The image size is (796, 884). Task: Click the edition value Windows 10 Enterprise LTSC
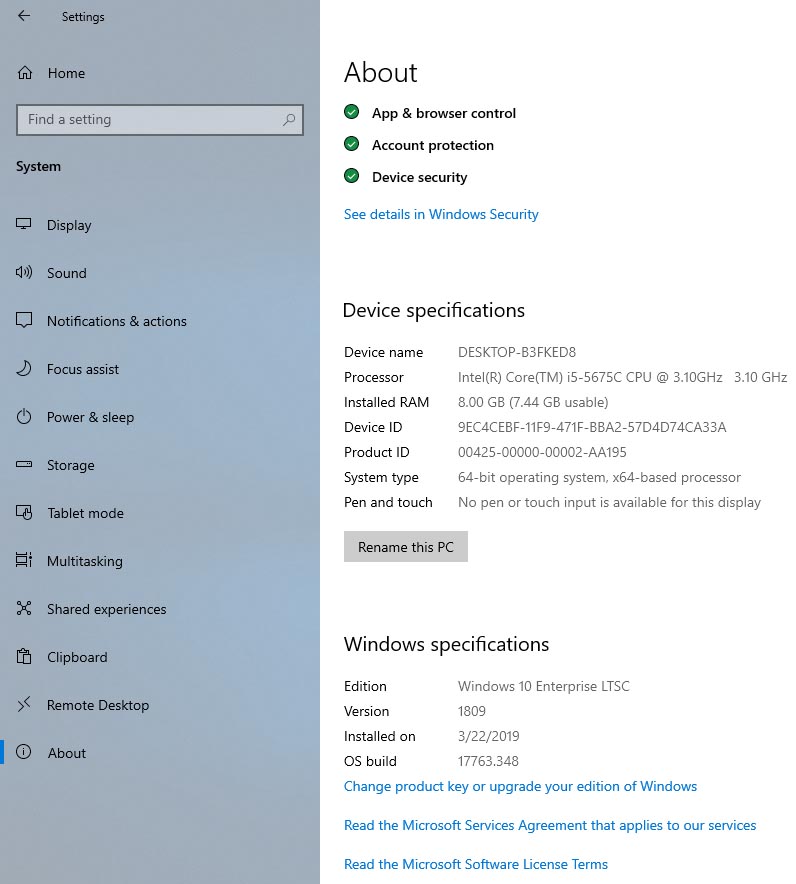pos(543,686)
